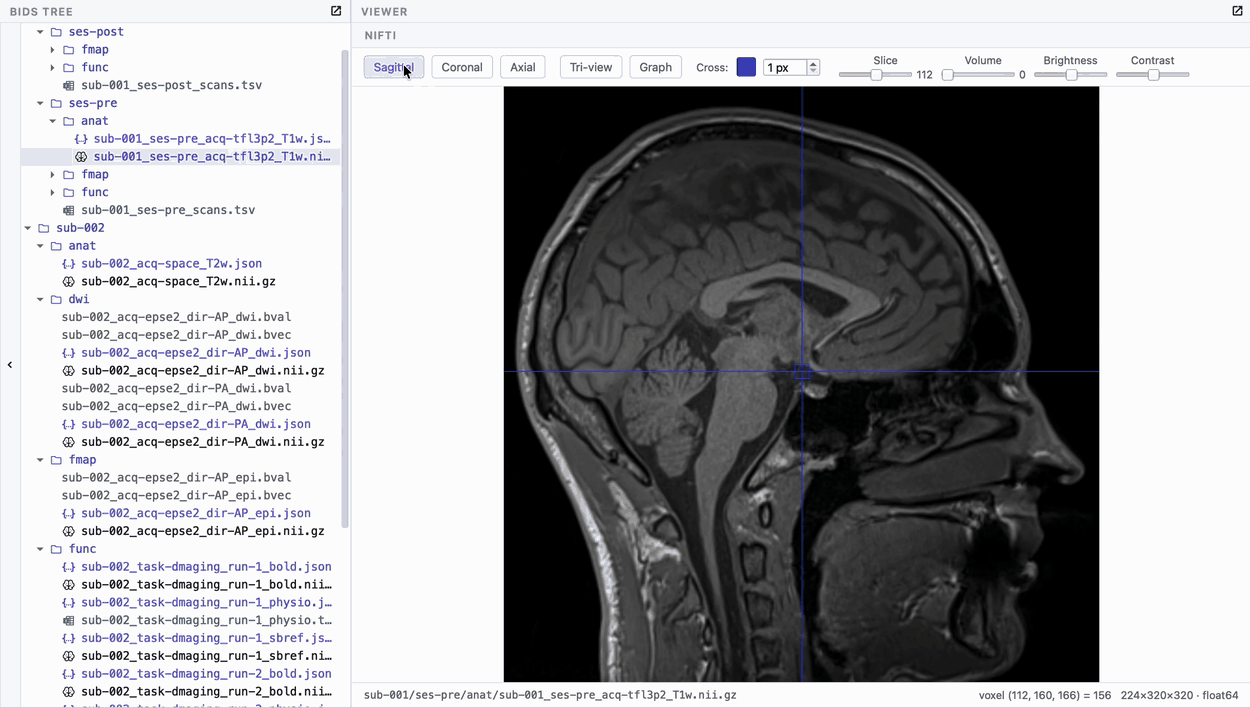Collapse the ses-post folder
The image size is (1250, 708).
pyautogui.click(x=41, y=32)
